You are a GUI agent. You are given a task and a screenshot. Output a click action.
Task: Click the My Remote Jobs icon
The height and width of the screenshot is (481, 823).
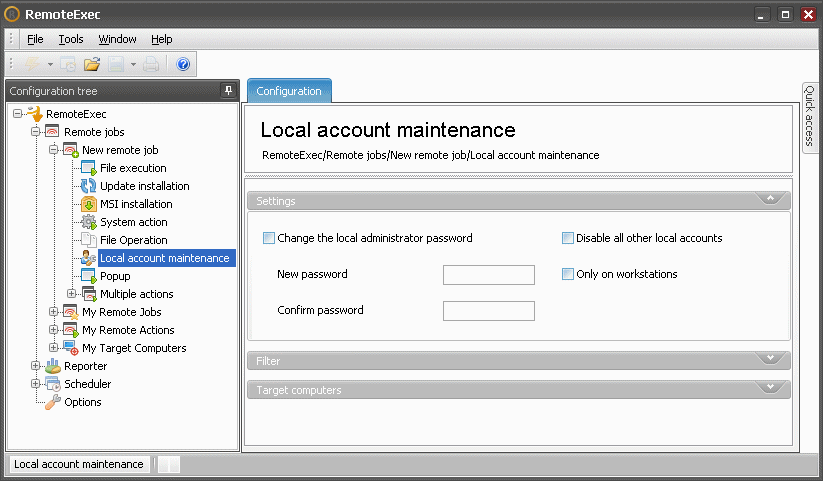coord(70,312)
